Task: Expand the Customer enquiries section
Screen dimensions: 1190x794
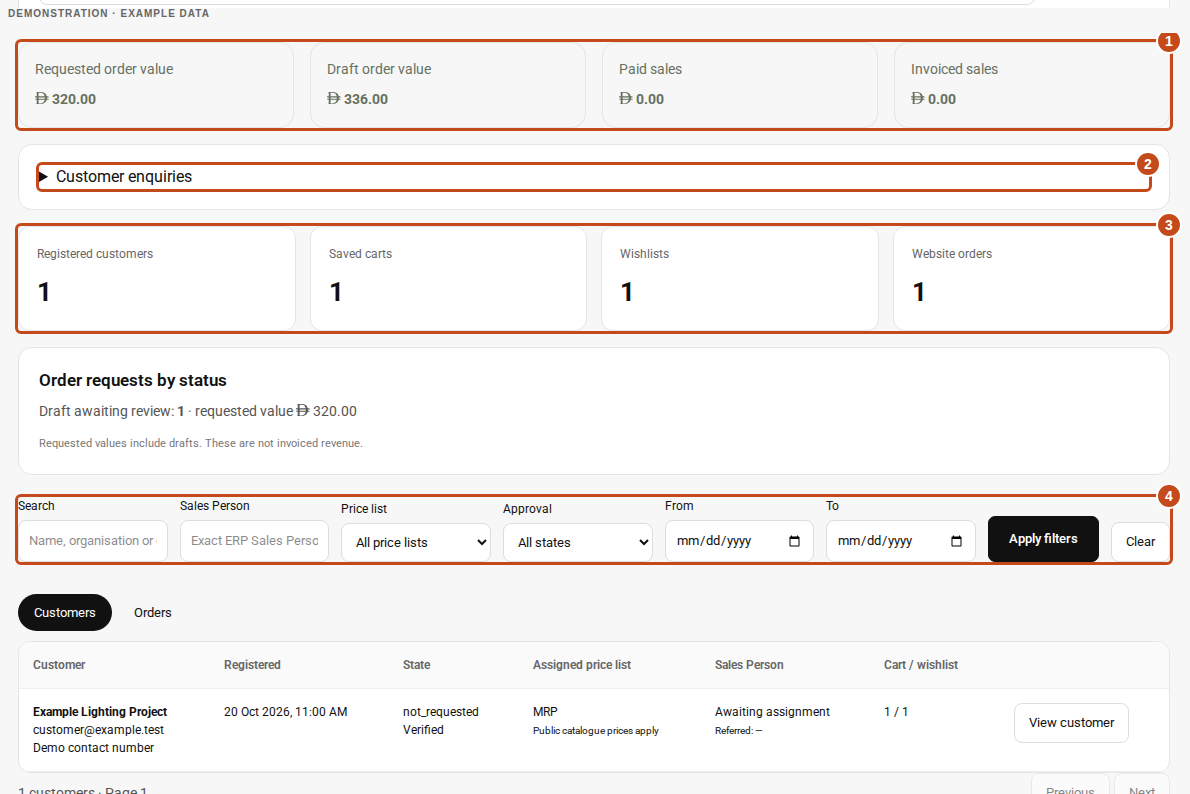Action: click(x=593, y=177)
